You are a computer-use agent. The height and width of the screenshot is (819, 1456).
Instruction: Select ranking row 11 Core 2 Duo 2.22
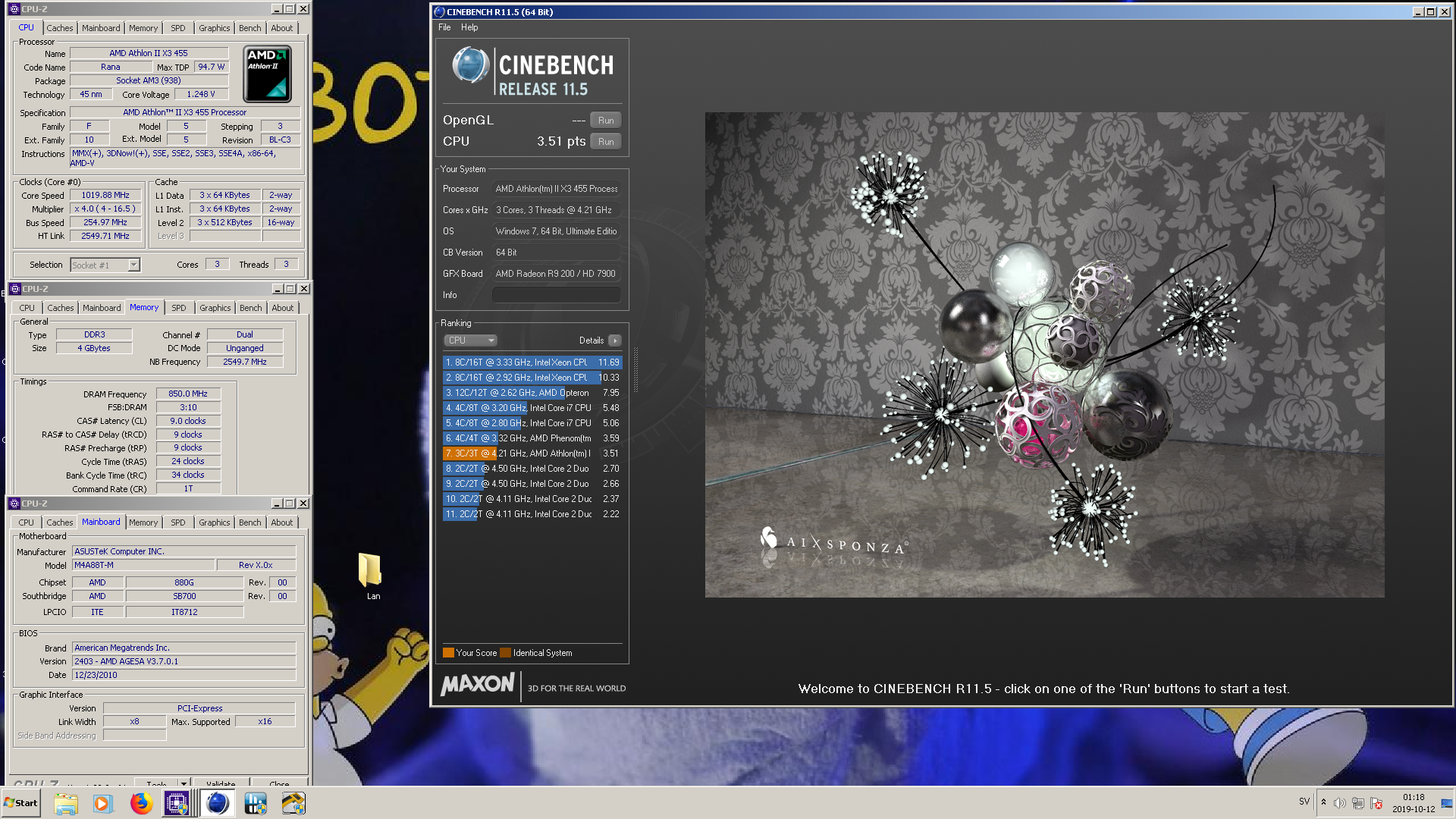click(x=532, y=514)
